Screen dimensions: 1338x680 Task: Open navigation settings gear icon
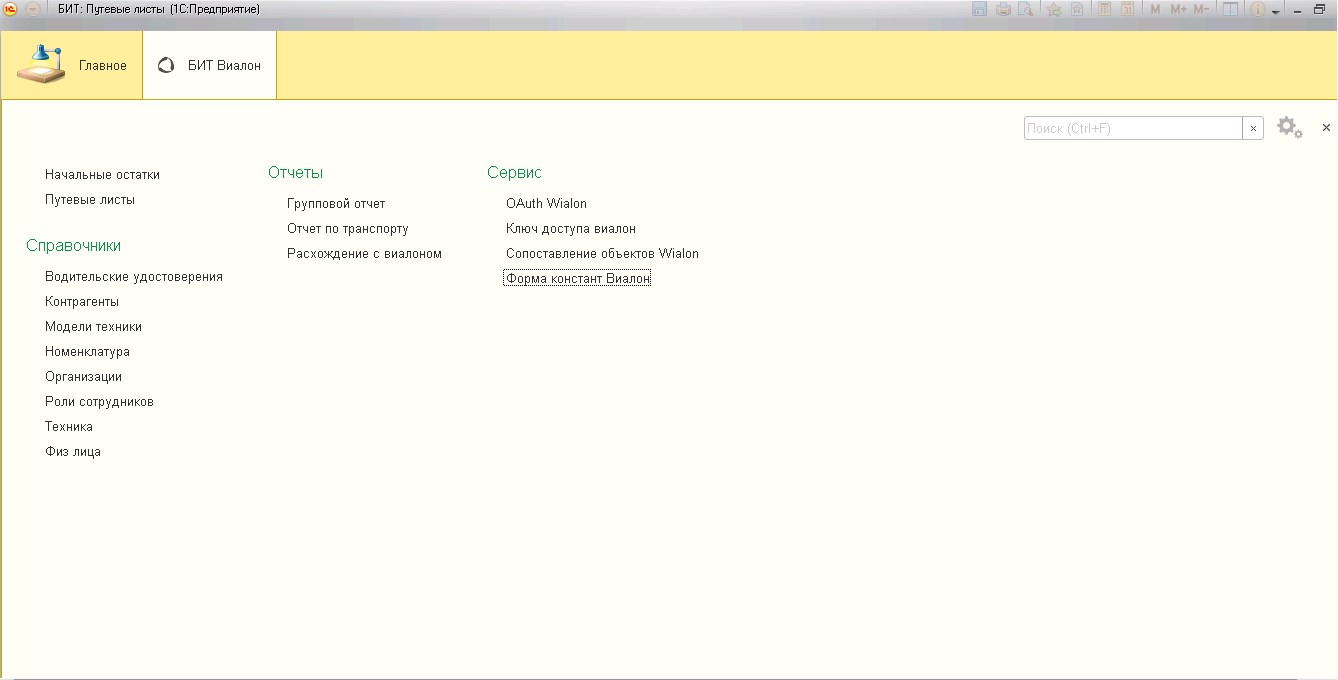[x=1288, y=128]
